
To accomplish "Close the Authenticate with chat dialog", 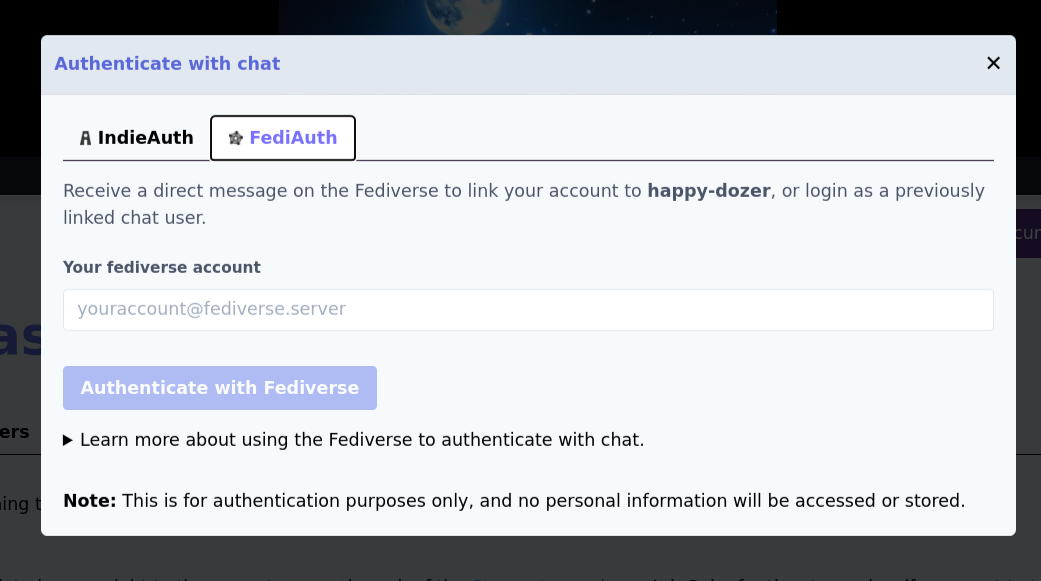I will pos(993,63).
